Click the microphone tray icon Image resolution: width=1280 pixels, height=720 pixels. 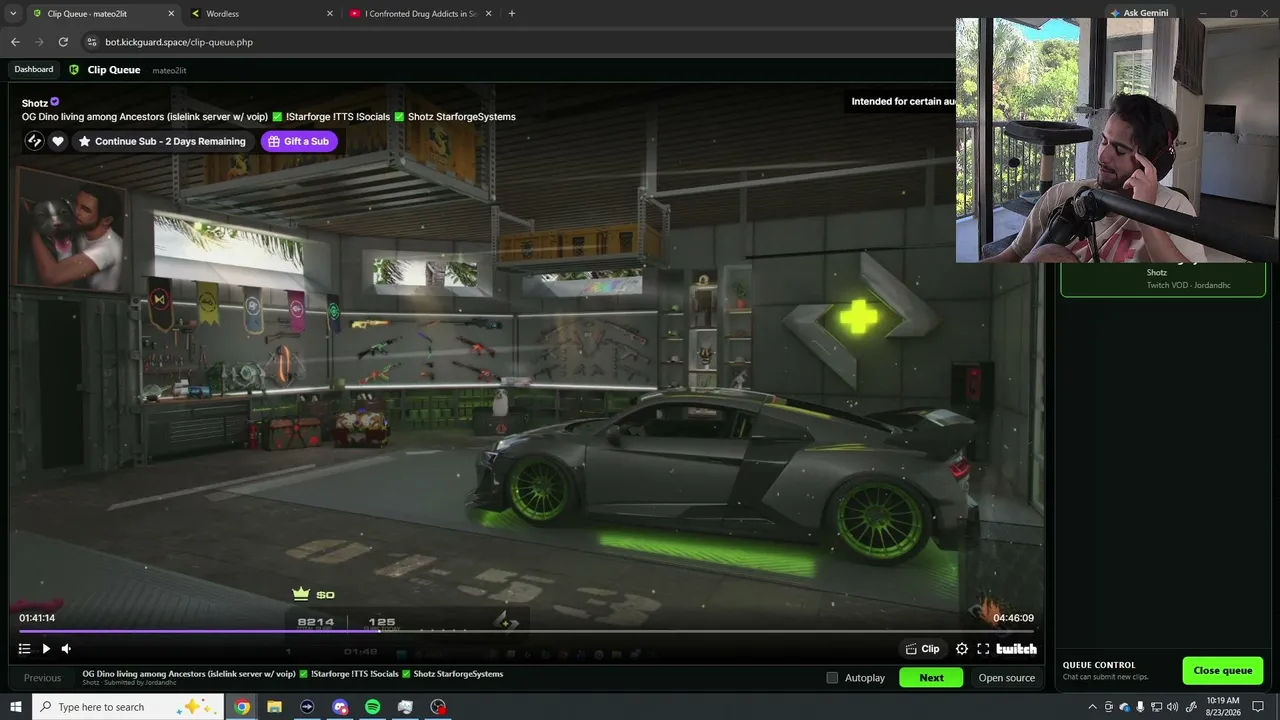tap(1140, 707)
